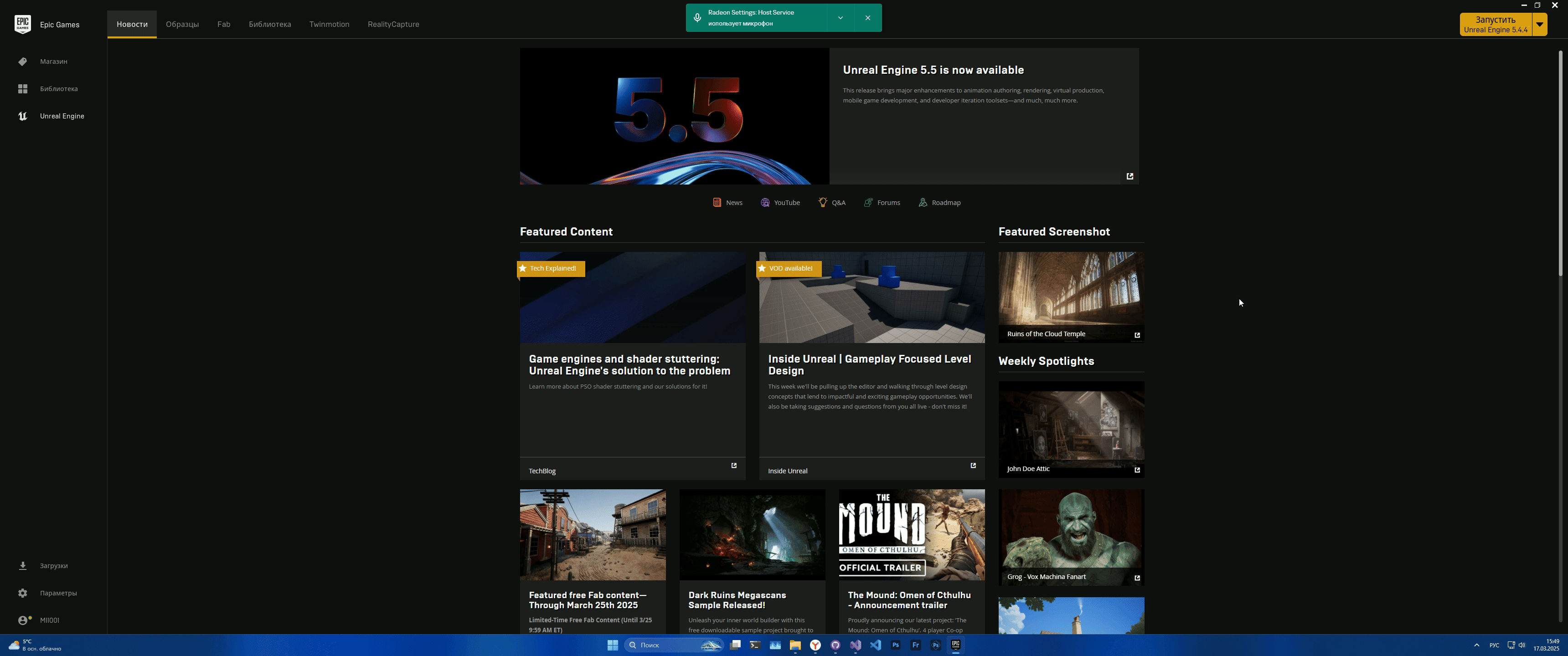Click microphone icon in Radeon notification
Screen dimensions: 1568x656
[x=697, y=18]
